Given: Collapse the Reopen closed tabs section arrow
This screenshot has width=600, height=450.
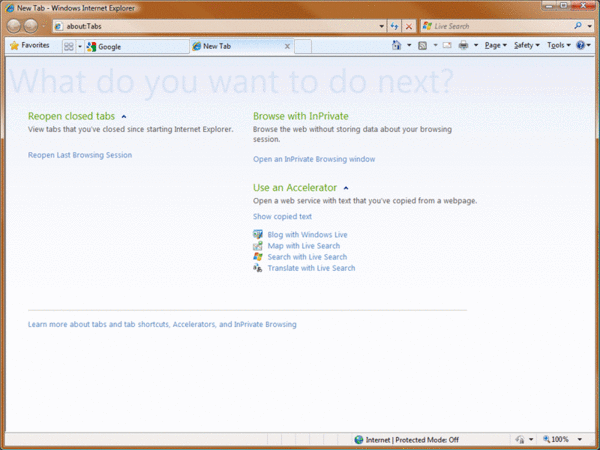Looking at the screenshot, I should click(x=124, y=116).
